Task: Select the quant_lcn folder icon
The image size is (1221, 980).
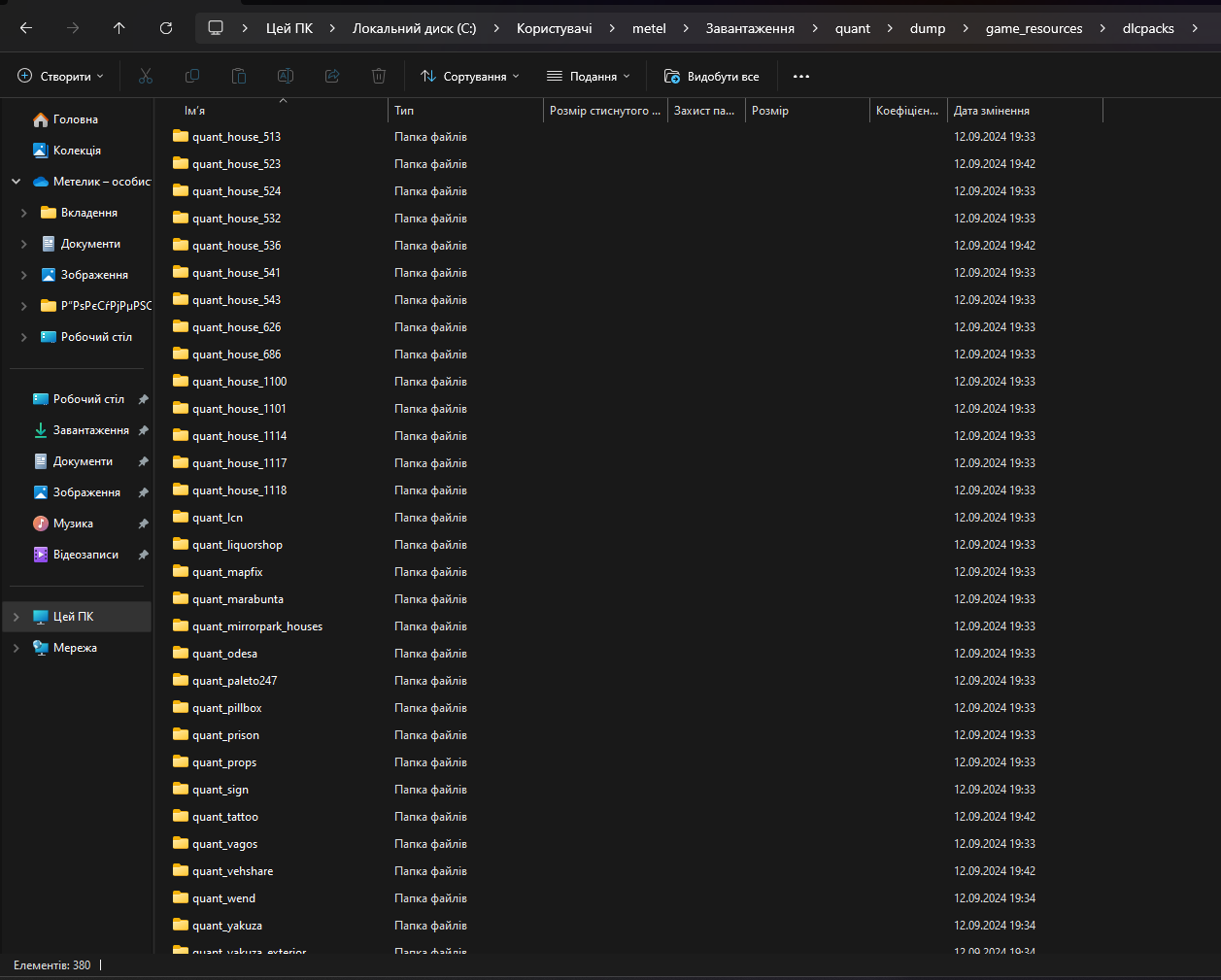Action: click(181, 517)
